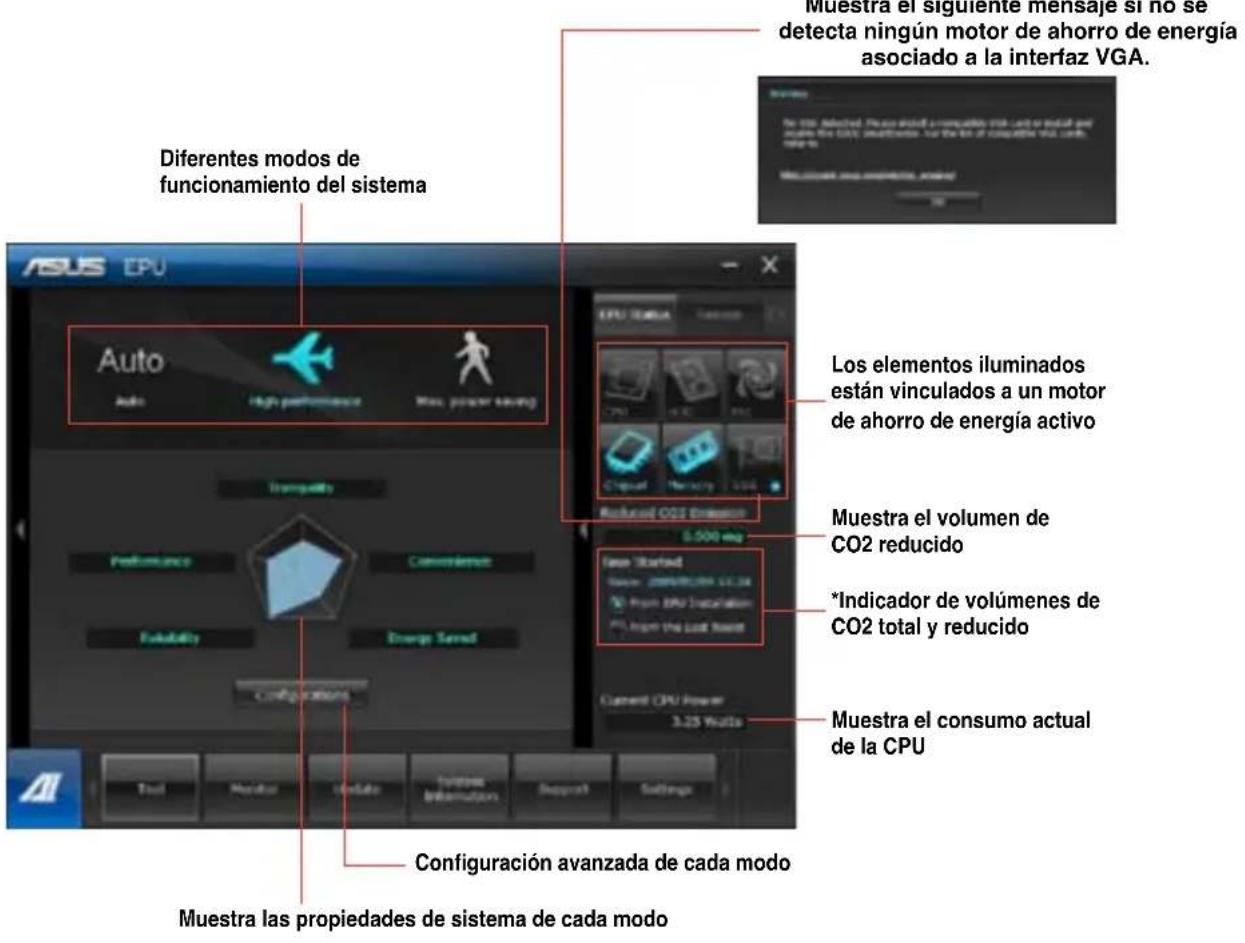Open the Support menu button
Screen dimensions: 1245x943
coord(563,788)
